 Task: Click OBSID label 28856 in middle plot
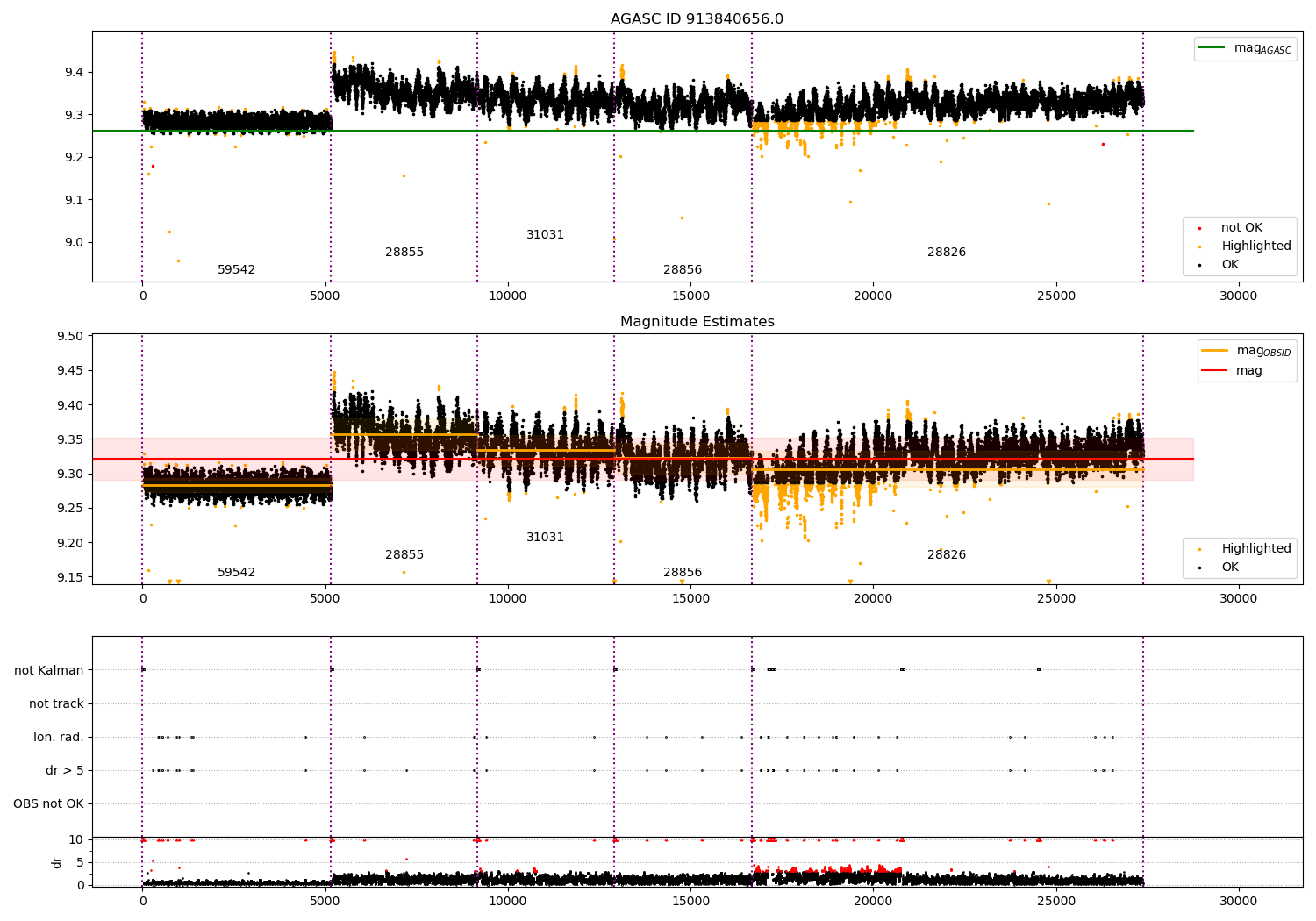click(x=683, y=573)
